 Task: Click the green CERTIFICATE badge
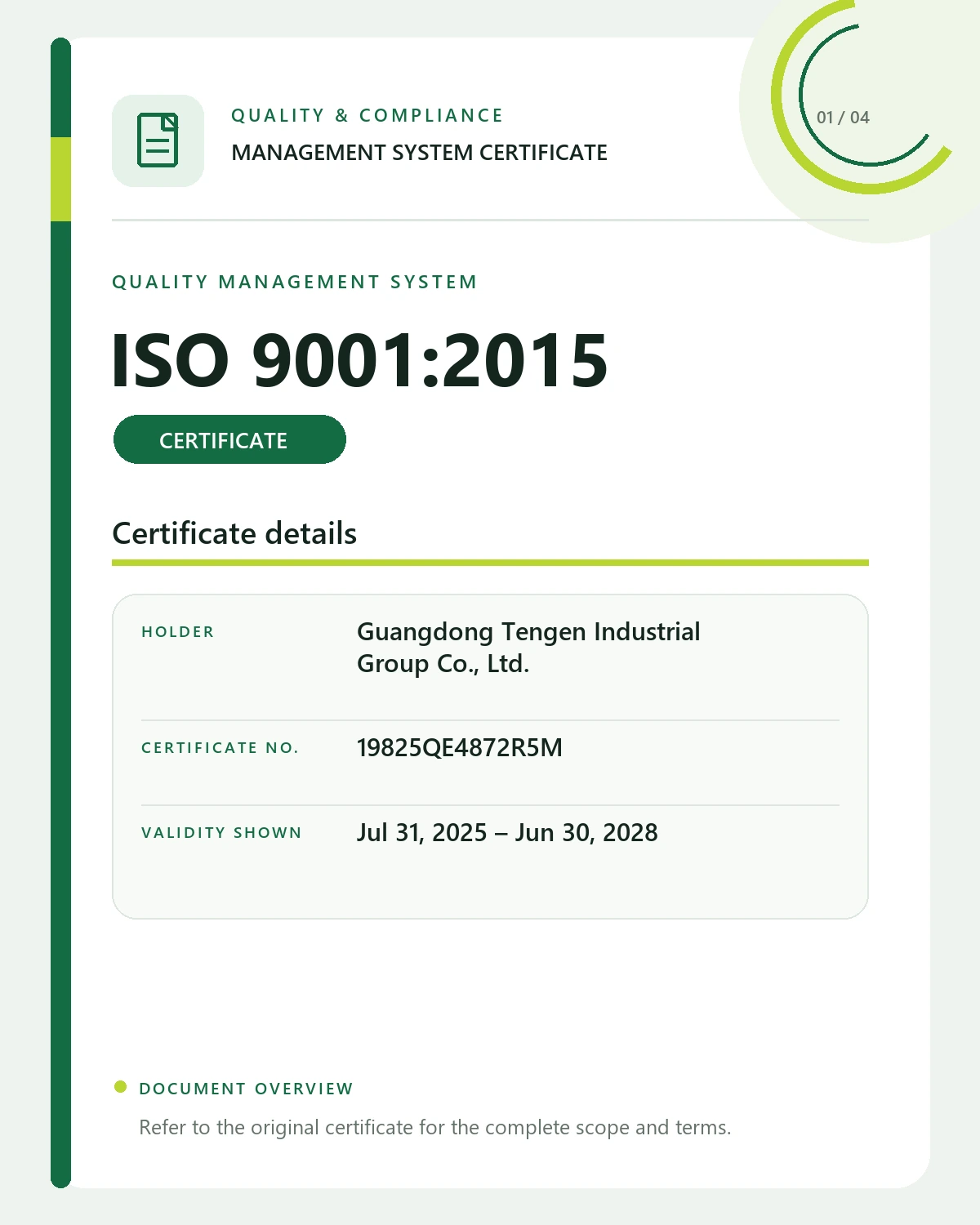pos(229,439)
